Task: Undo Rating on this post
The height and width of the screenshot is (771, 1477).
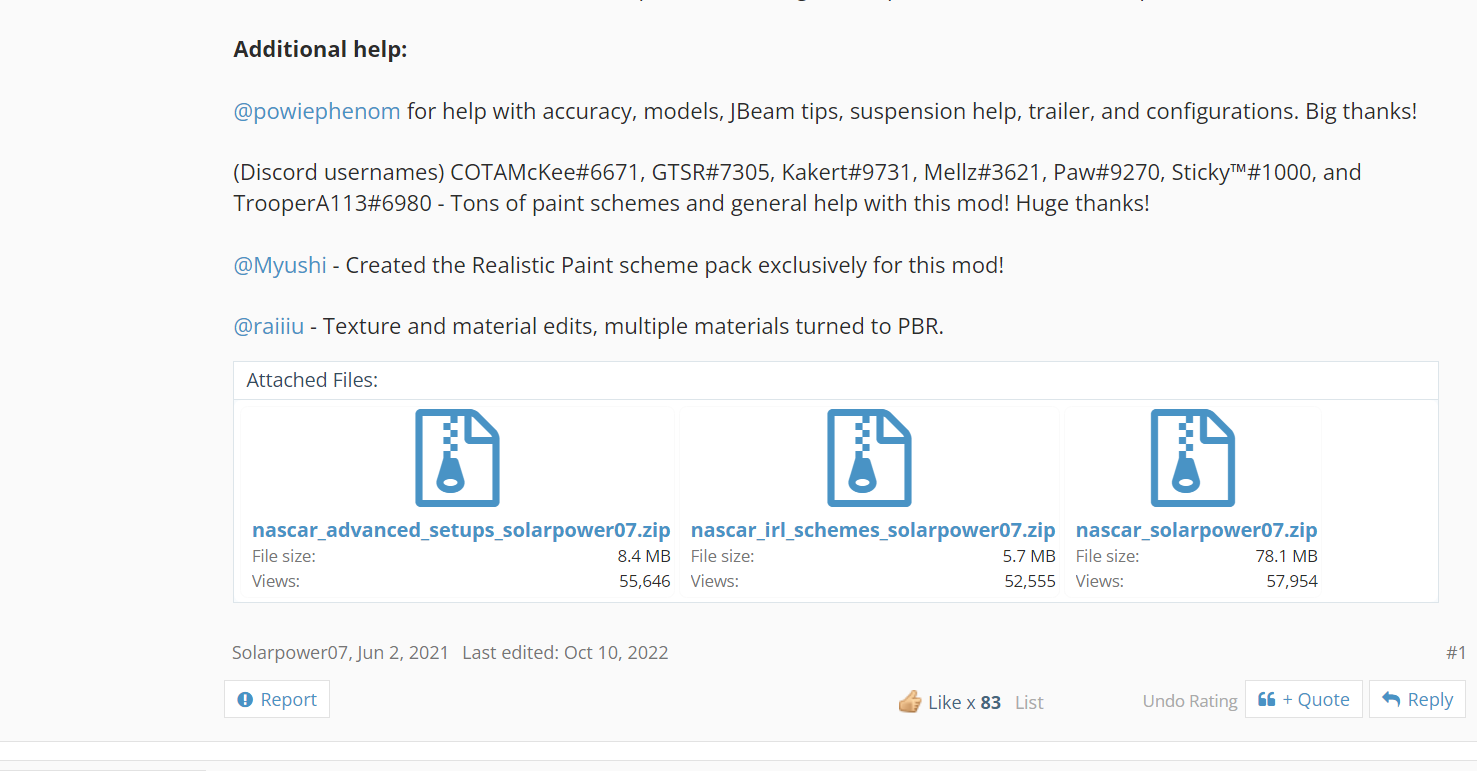Action: point(1190,701)
